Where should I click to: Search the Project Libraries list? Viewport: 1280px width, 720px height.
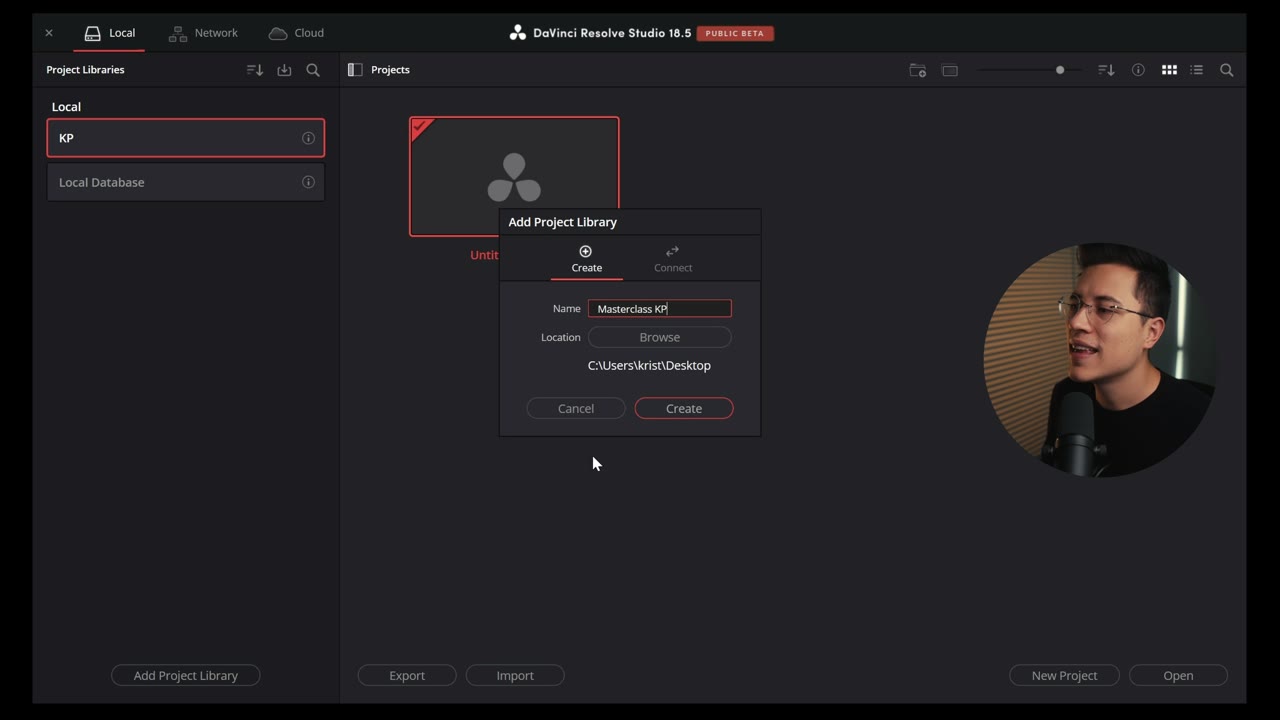pos(313,70)
